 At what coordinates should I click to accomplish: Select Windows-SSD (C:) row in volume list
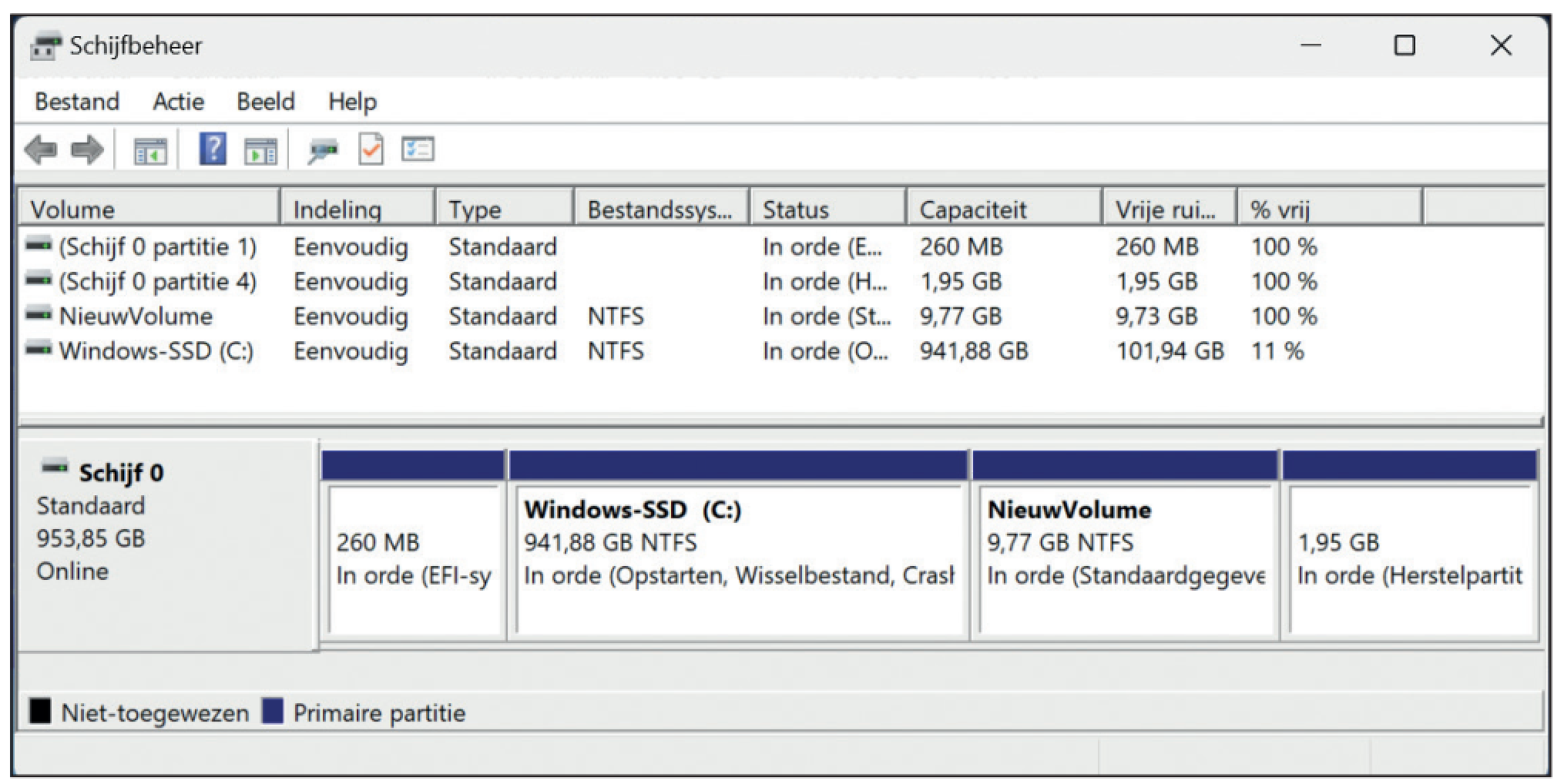click(156, 351)
